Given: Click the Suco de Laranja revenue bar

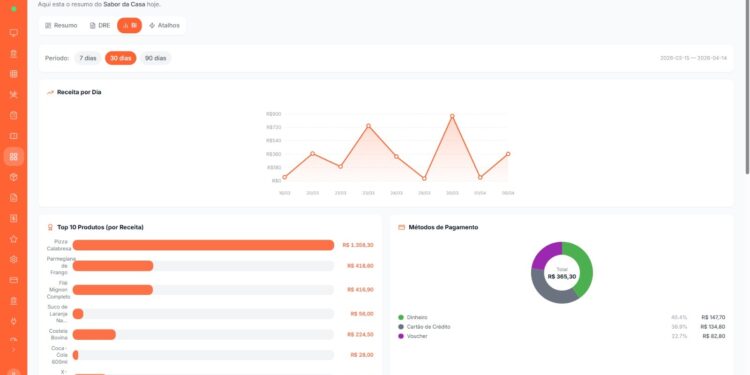Looking at the screenshot, I should point(78,314).
